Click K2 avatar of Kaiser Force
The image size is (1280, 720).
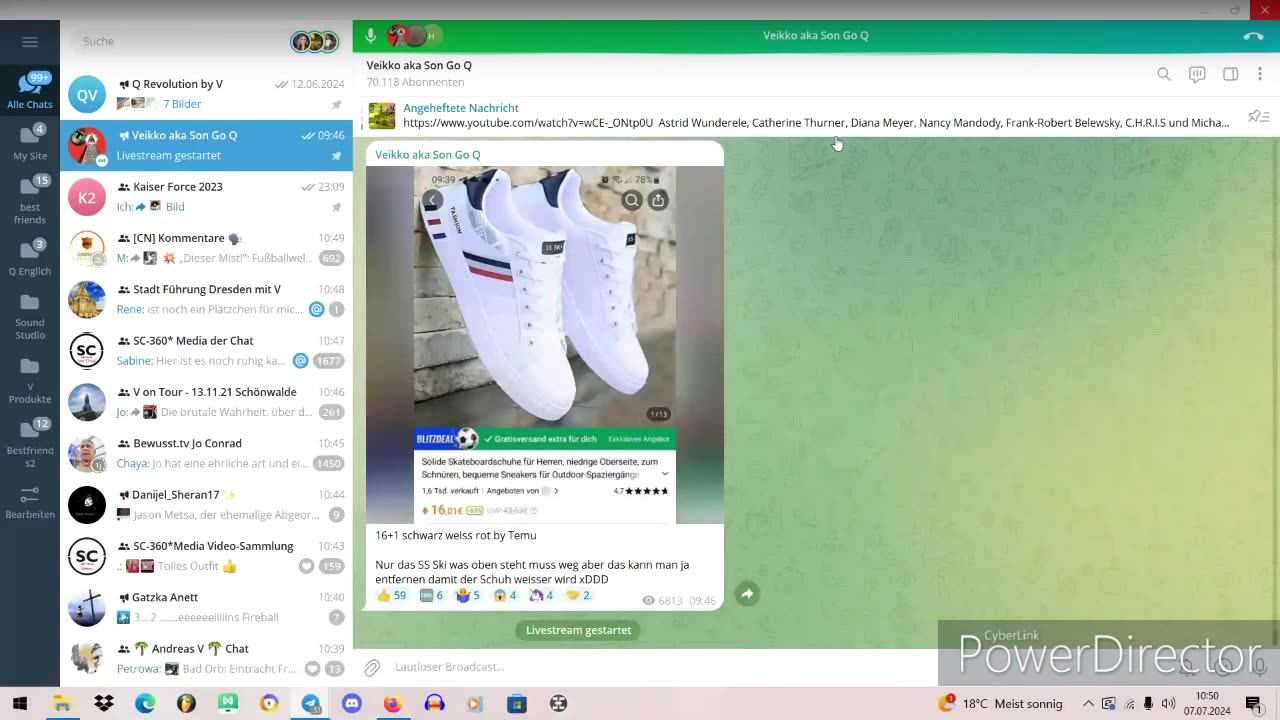coord(87,197)
